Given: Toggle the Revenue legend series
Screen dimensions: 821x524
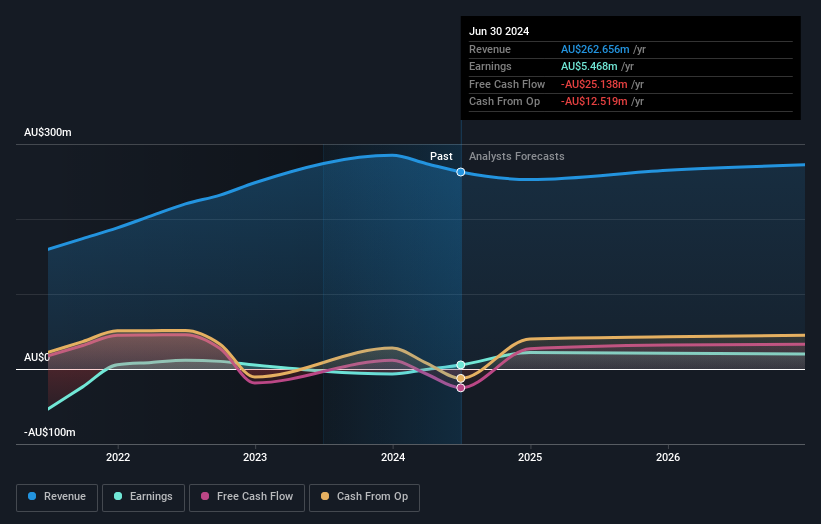Looking at the screenshot, I should [x=57, y=497].
